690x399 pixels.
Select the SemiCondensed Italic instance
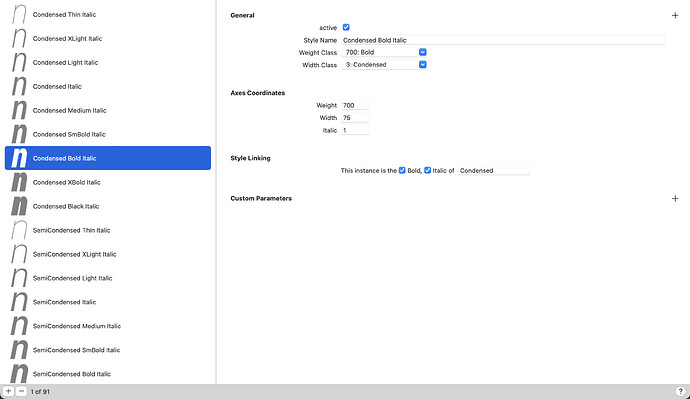[108, 302]
